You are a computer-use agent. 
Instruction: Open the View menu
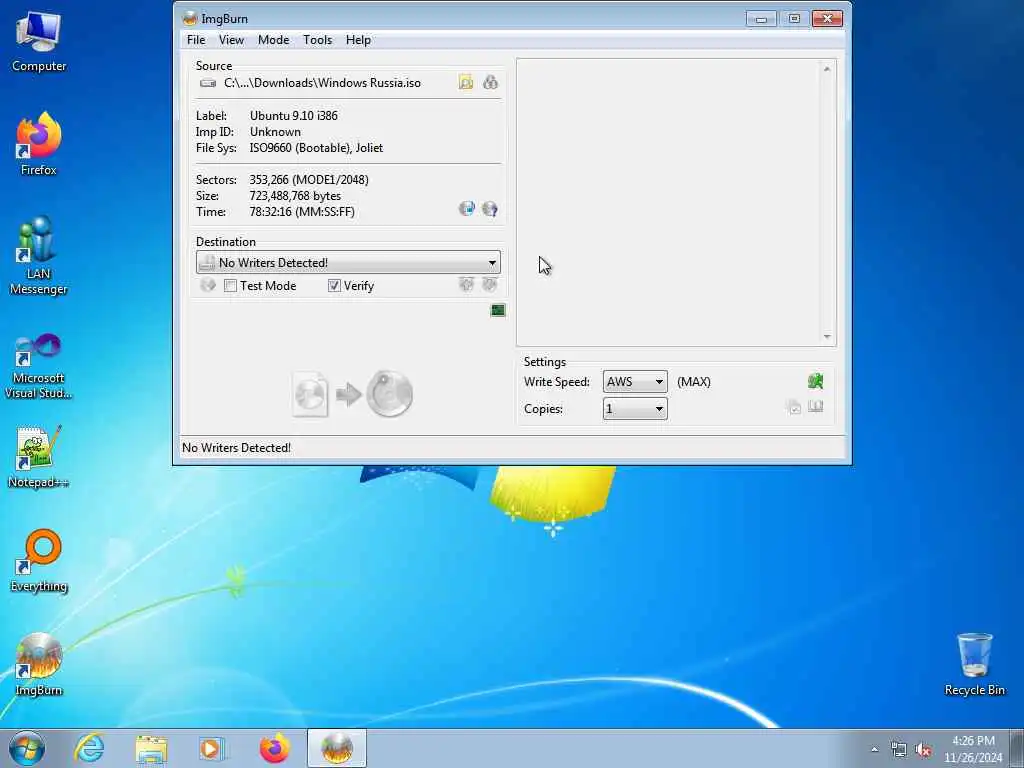click(x=231, y=40)
